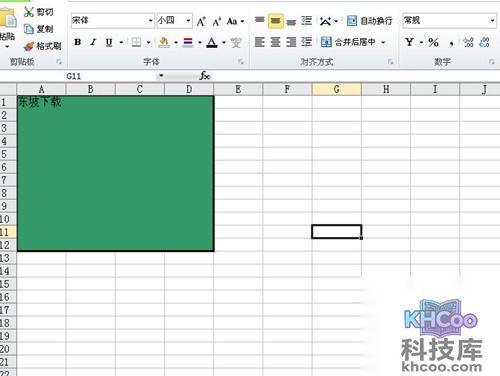The height and width of the screenshot is (376, 500).
Task: Open the Clipboard (剪贴板) dialog launcher
Action: tap(59, 62)
